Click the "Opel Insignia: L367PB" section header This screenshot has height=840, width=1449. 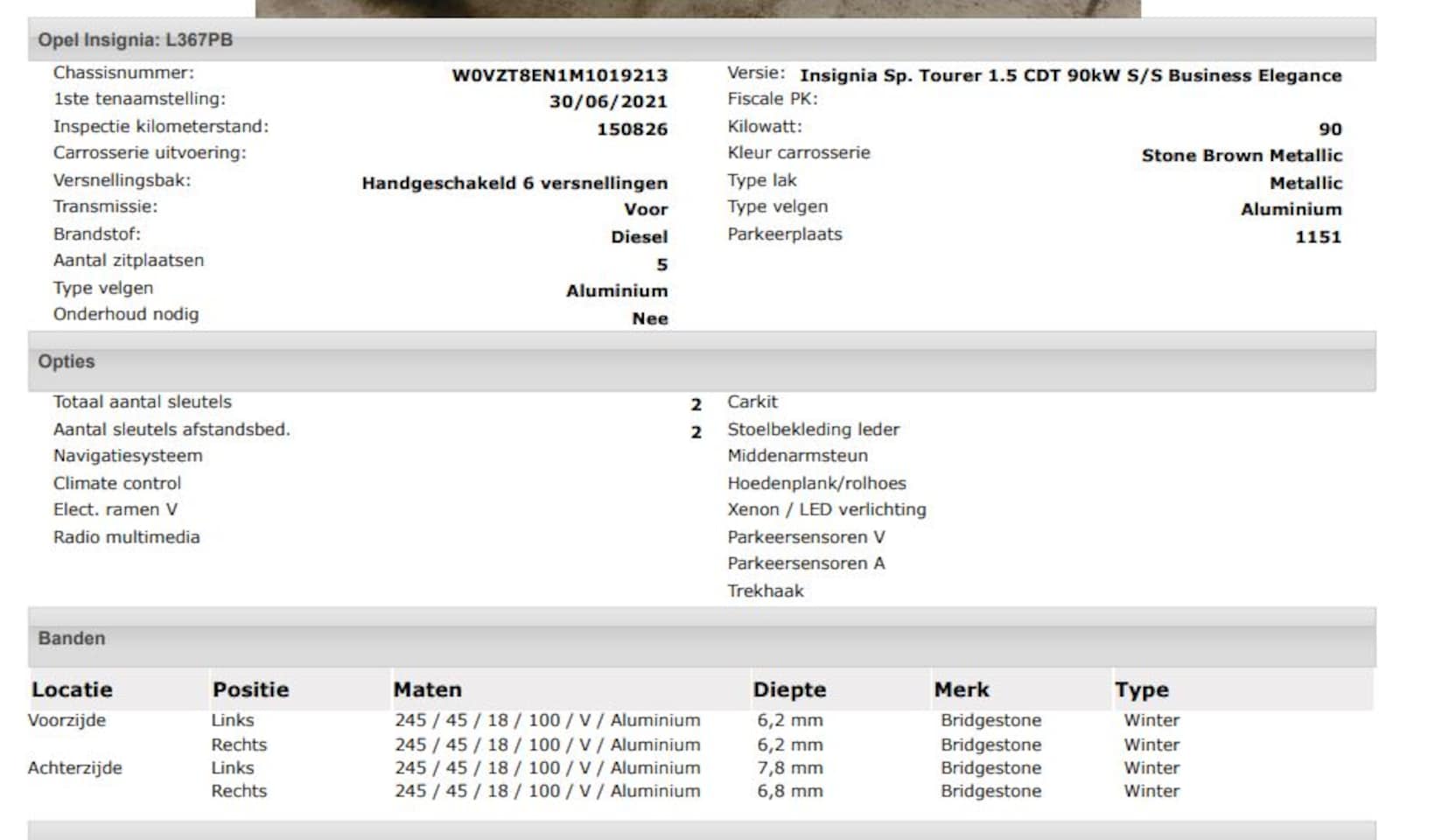[x=135, y=40]
